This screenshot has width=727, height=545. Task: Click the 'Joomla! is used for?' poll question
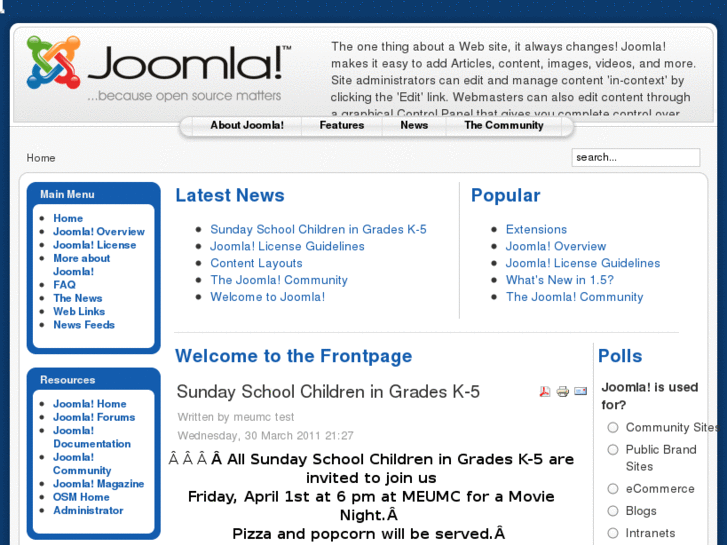tap(650, 396)
